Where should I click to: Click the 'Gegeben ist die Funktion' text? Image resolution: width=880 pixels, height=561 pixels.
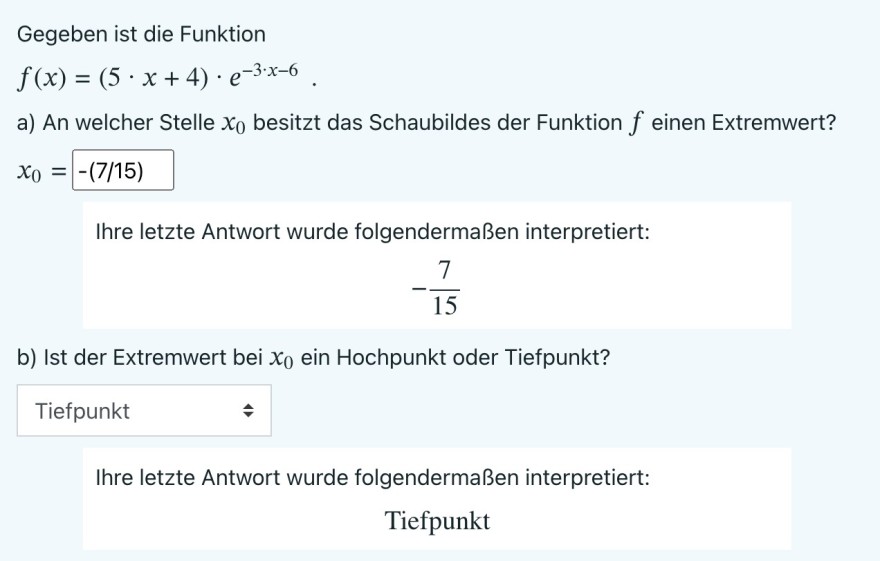141,34
